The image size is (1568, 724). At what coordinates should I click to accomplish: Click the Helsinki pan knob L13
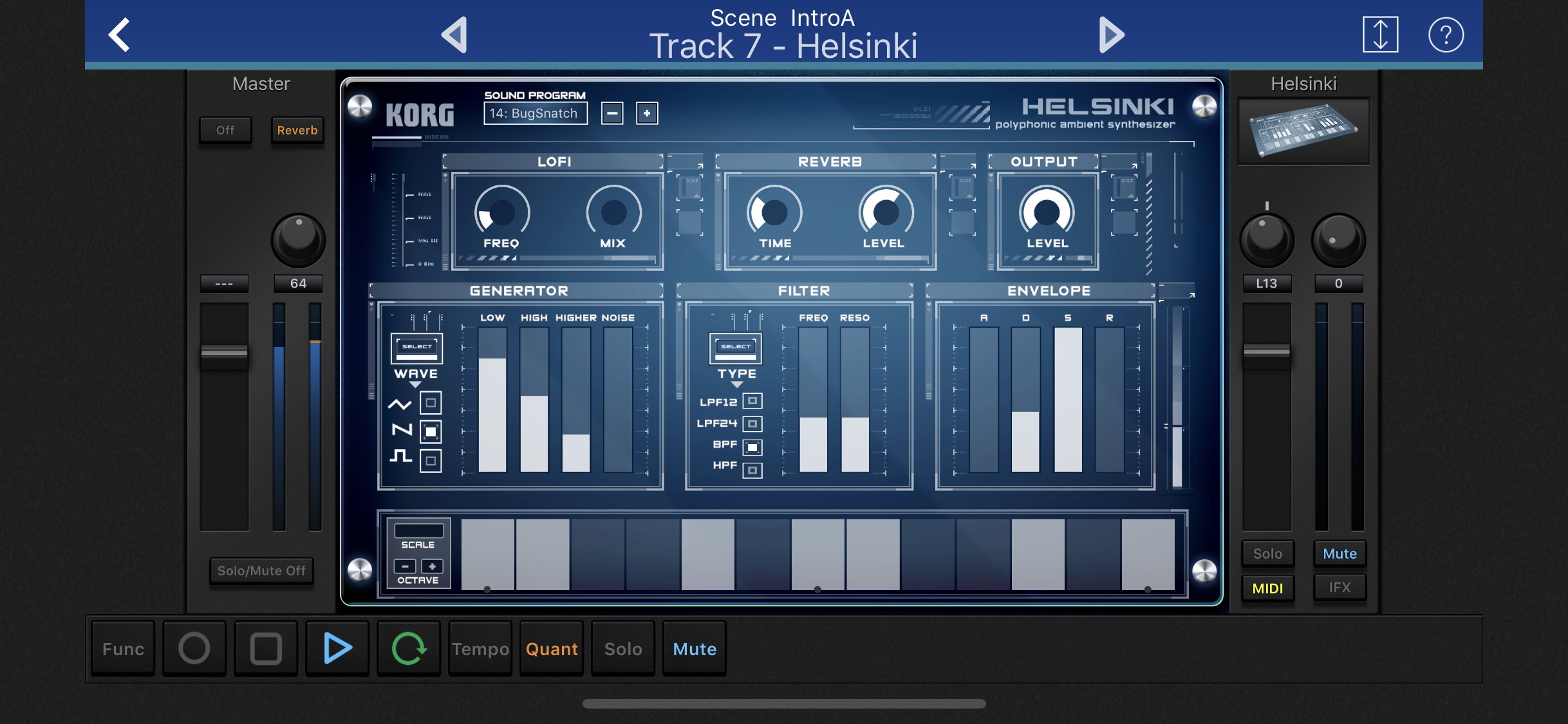tap(1267, 240)
